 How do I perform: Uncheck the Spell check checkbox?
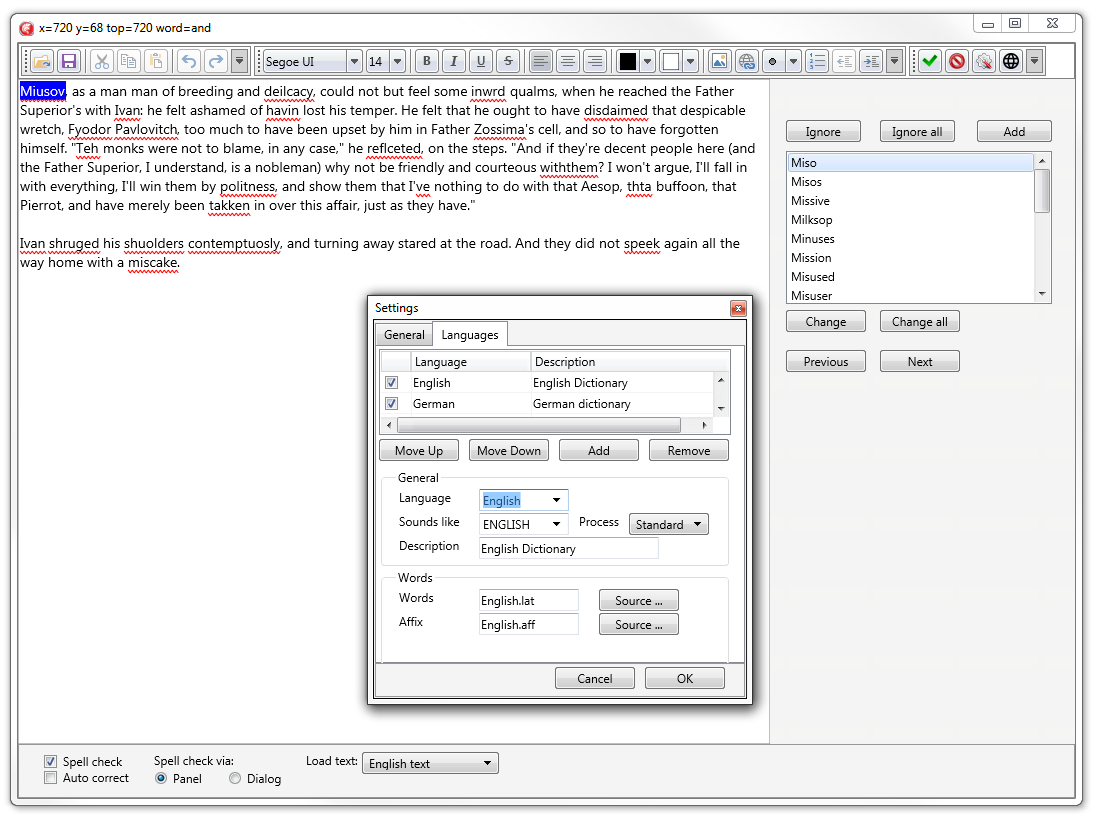(50, 762)
